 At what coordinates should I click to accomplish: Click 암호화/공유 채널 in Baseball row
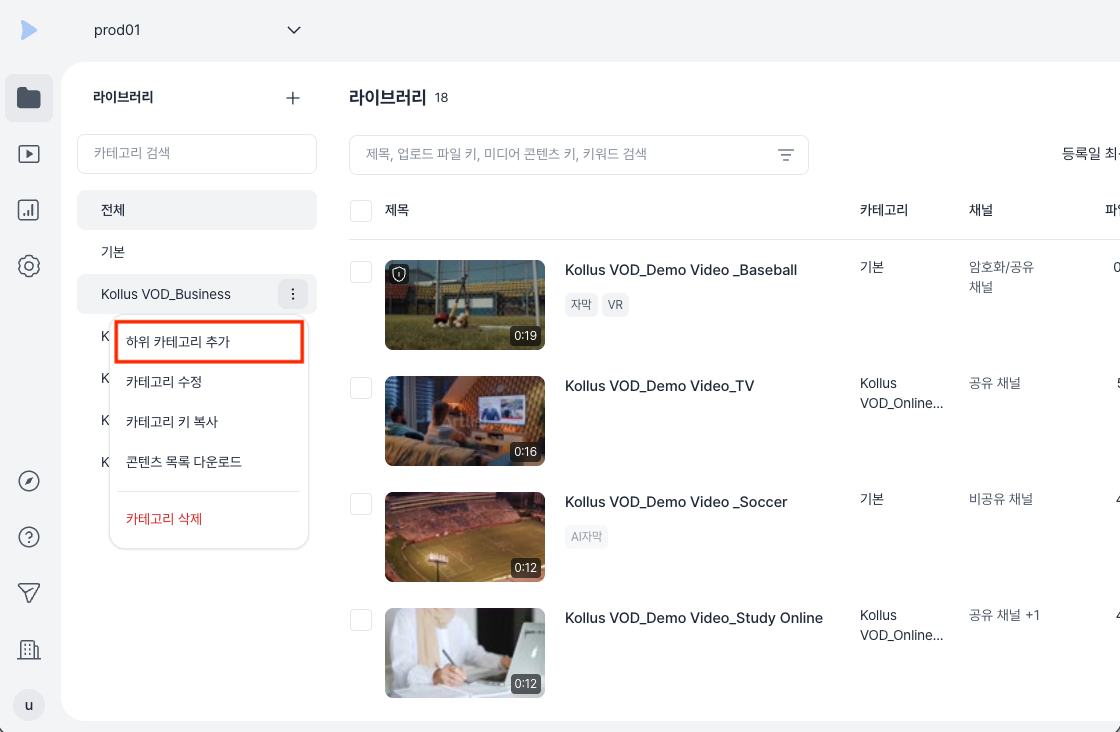coord(1001,277)
